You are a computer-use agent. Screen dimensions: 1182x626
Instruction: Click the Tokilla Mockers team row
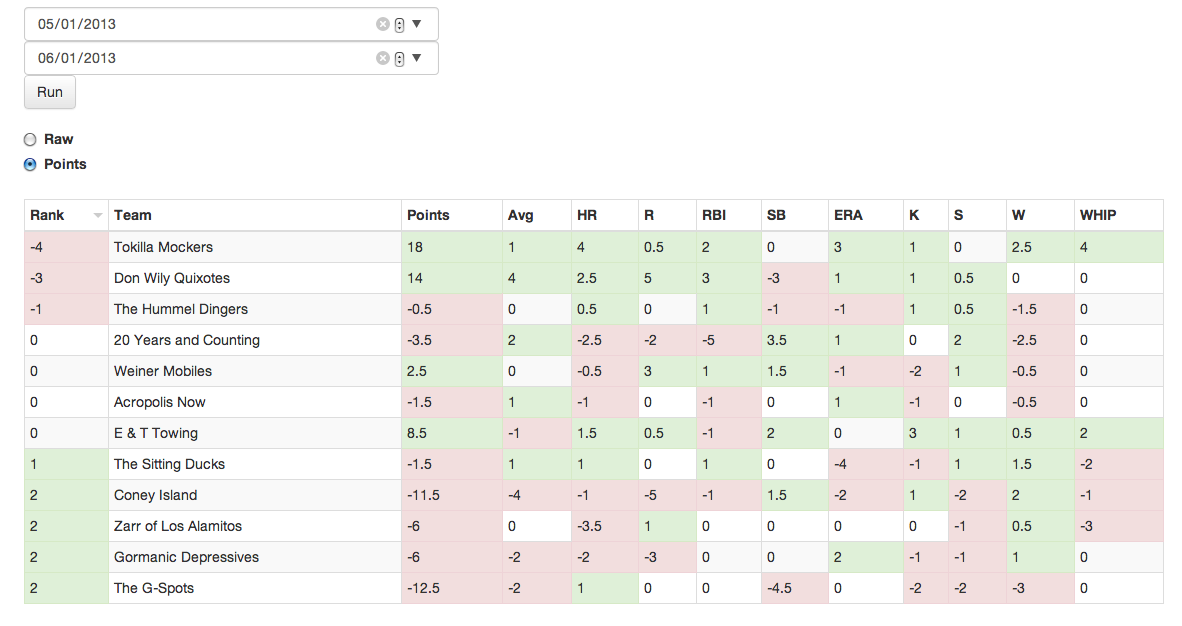pos(163,247)
